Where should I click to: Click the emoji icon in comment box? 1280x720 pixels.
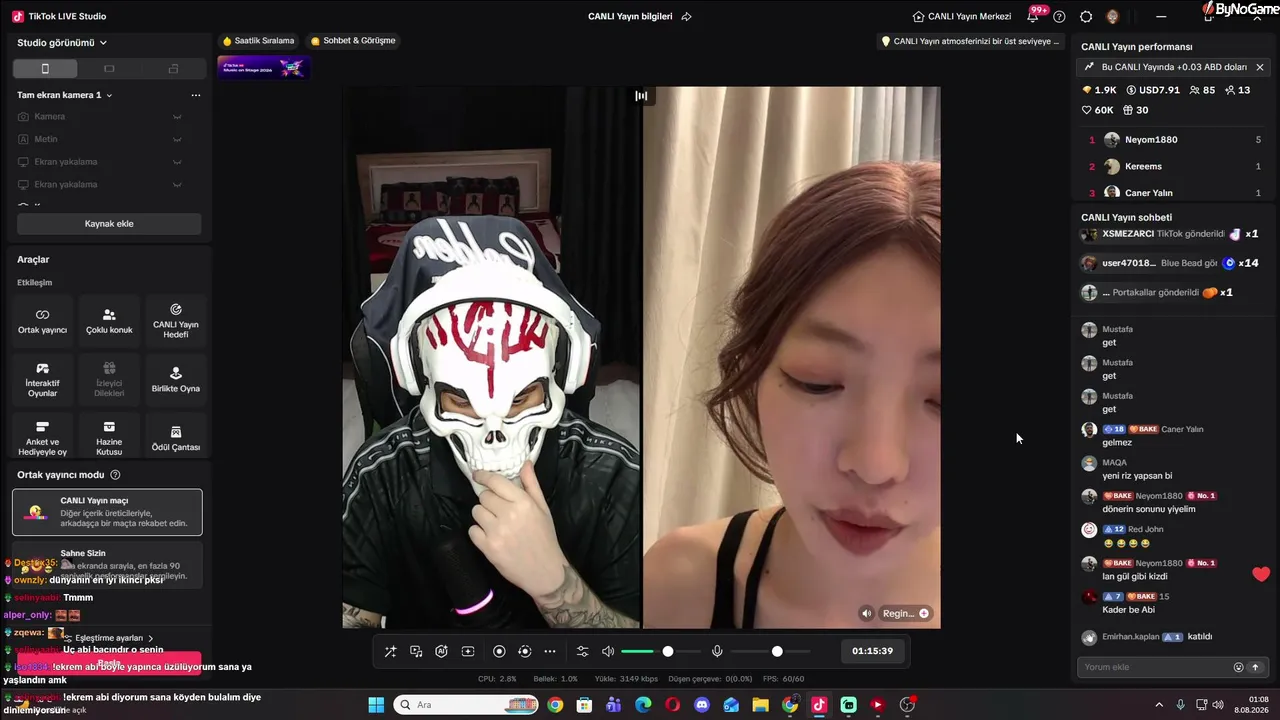click(1238, 667)
